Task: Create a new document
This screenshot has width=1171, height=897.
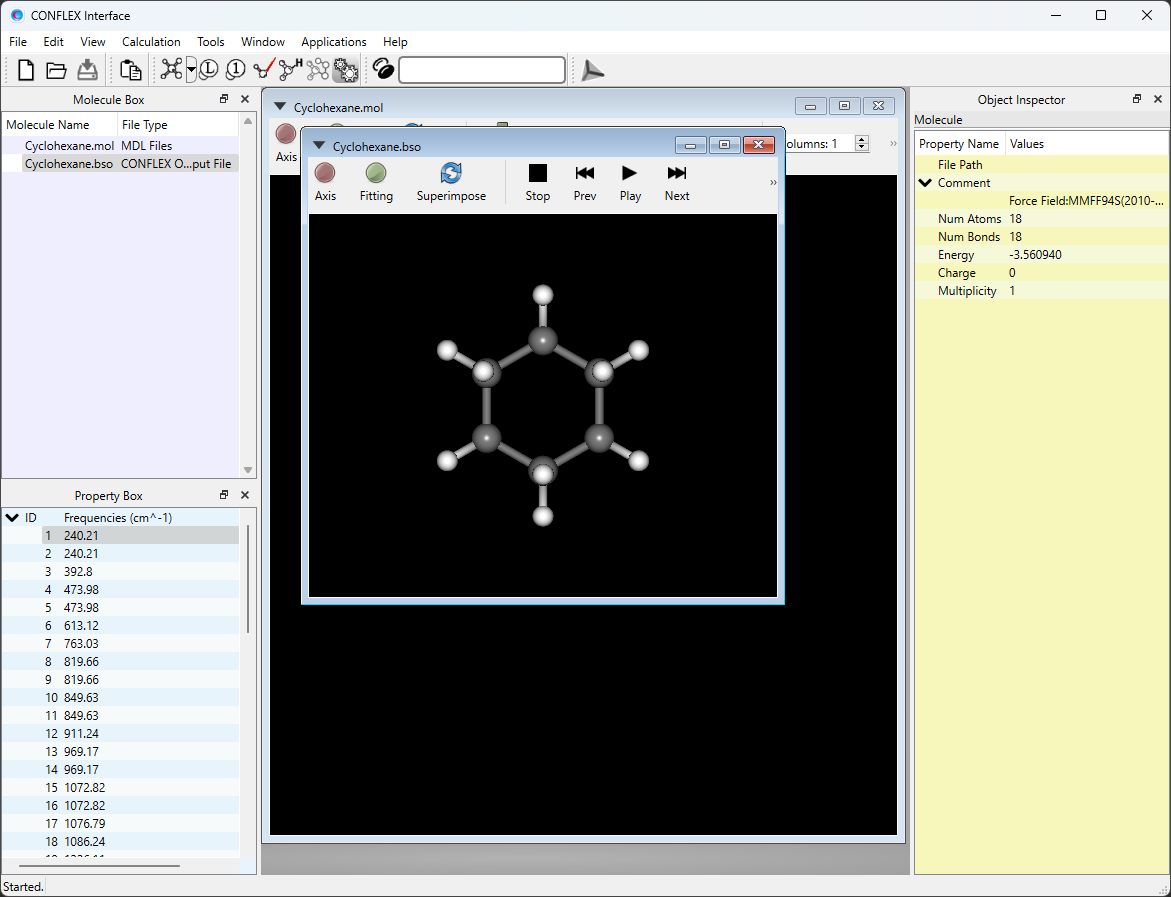Action: coord(24,69)
